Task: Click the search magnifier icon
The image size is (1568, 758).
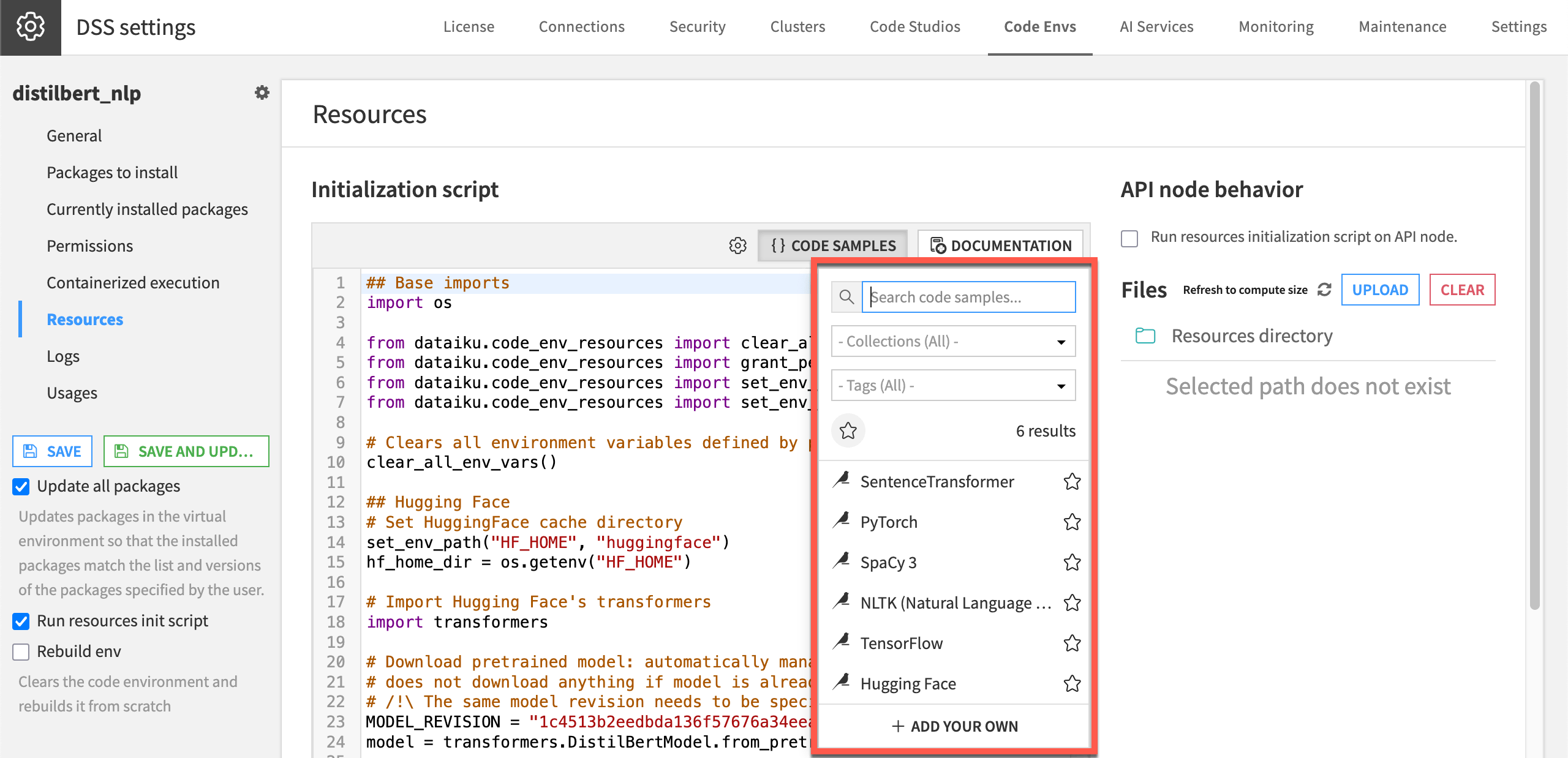Action: point(846,297)
